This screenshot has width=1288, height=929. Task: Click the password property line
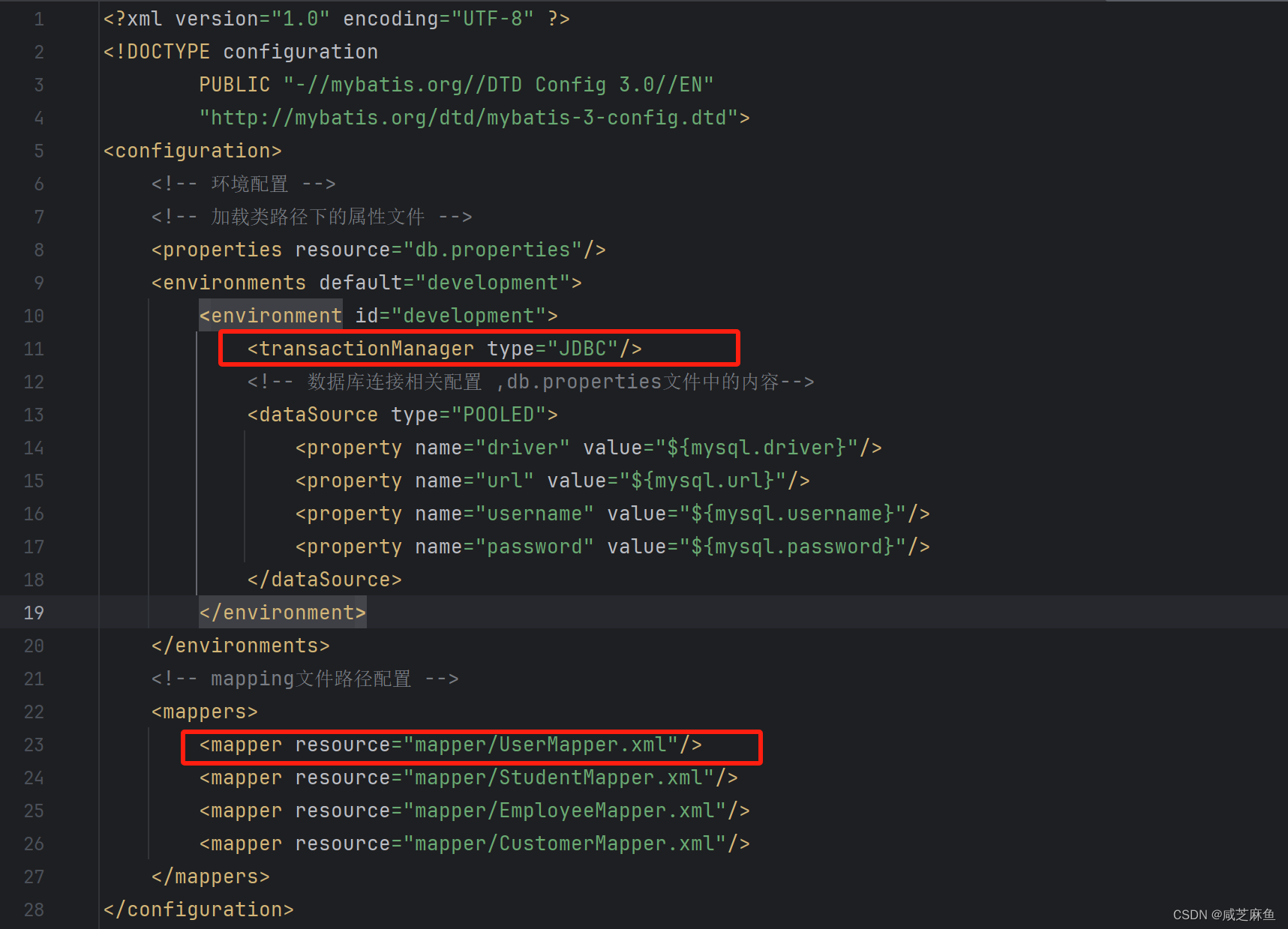(613, 547)
